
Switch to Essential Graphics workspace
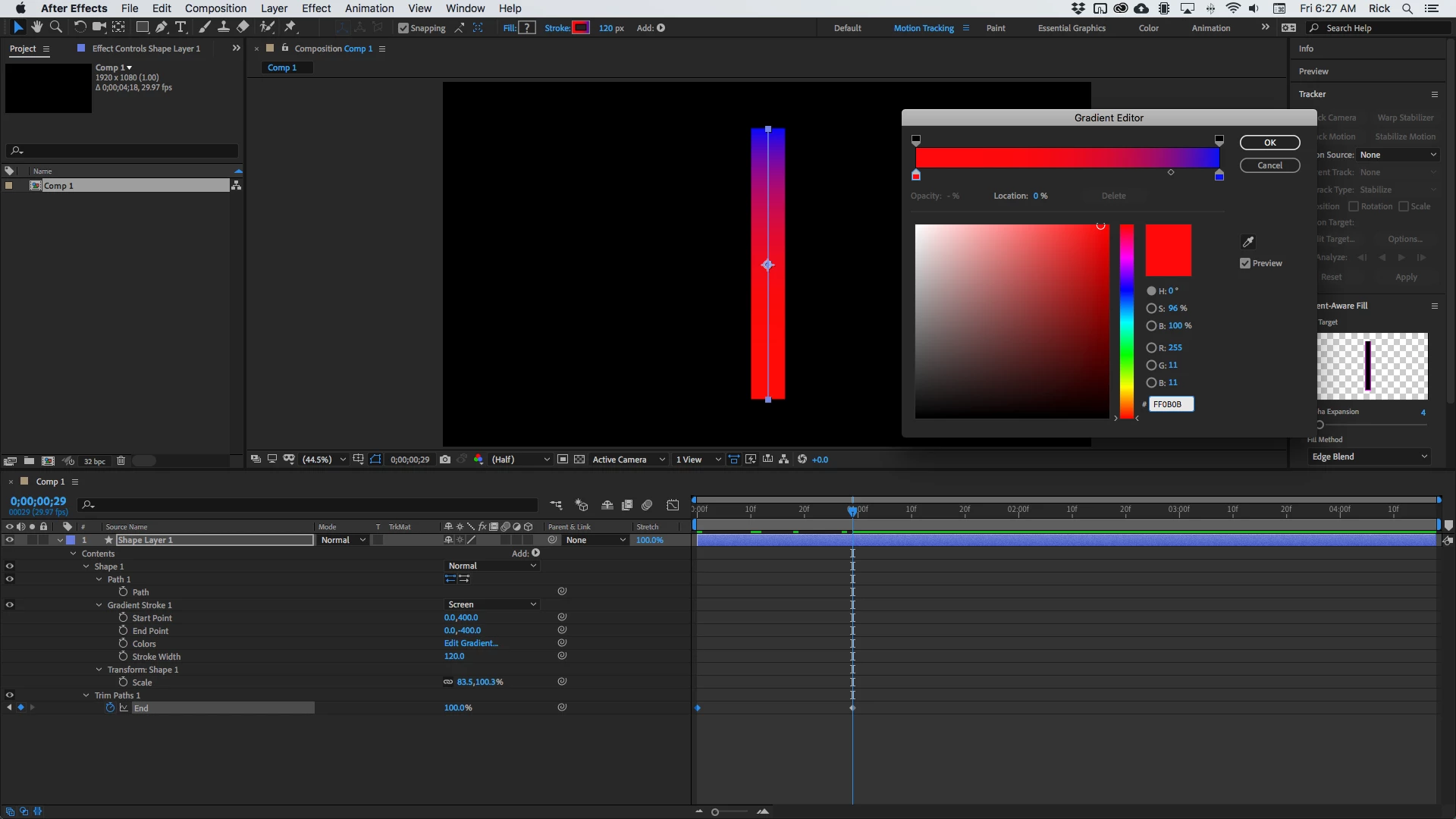click(x=1072, y=28)
